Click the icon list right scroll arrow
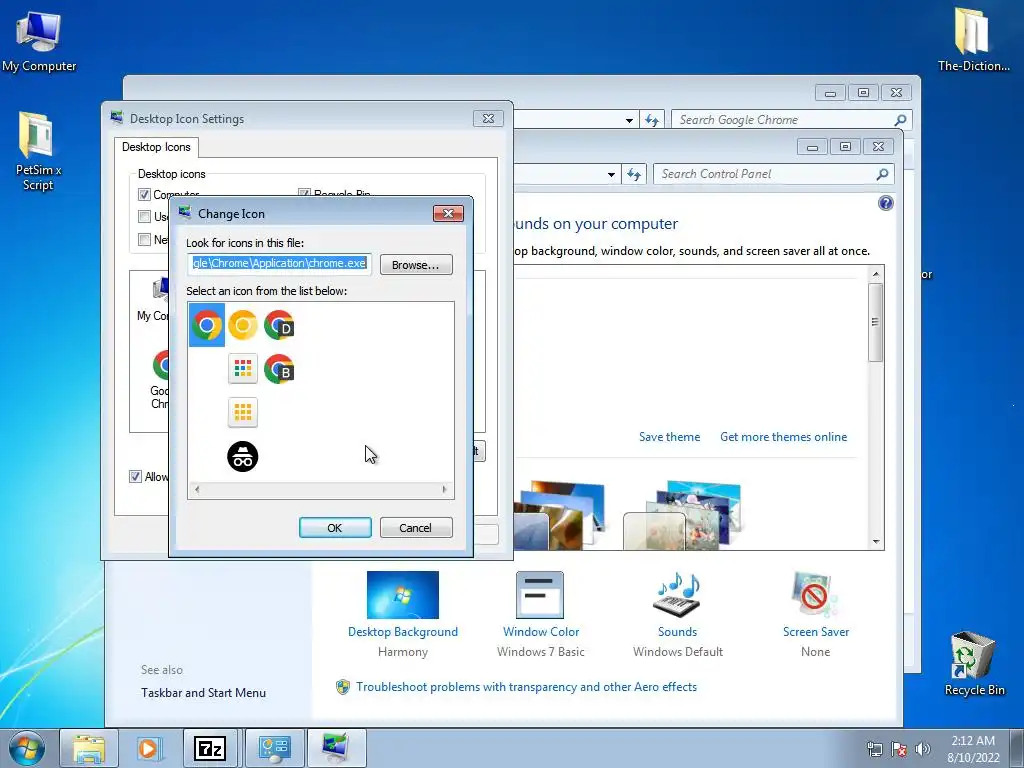The image size is (1024, 768). pyautogui.click(x=444, y=489)
